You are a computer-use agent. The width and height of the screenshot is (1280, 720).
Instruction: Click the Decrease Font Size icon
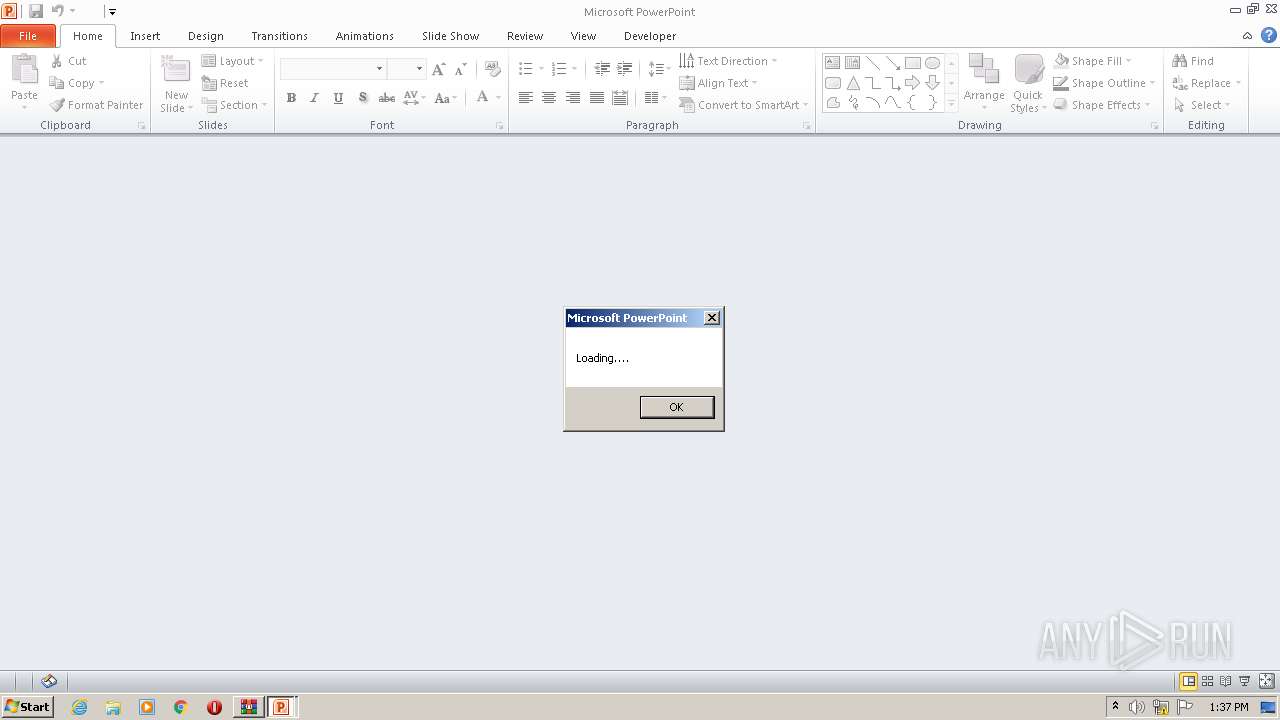(x=460, y=69)
